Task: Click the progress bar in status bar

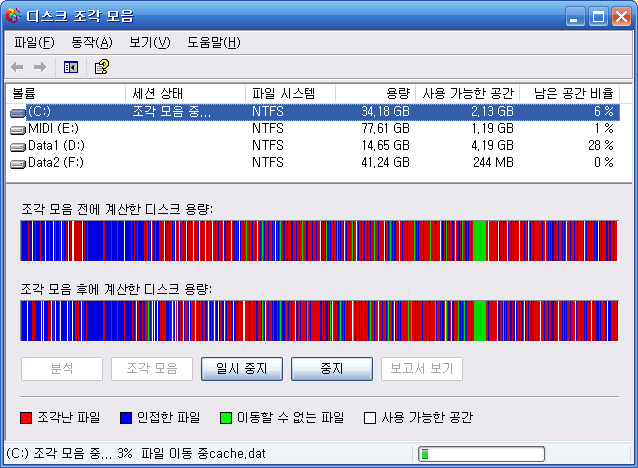Action: [x=481, y=454]
